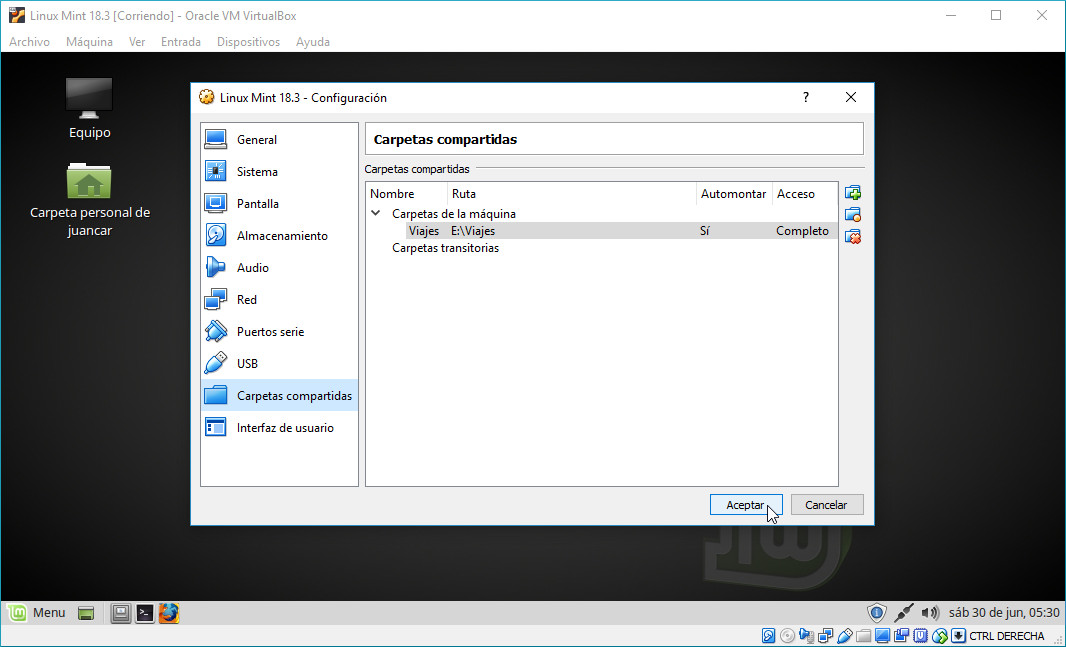Click the Aceptar button
Screen dimensions: 1066x647
tap(745, 505)
